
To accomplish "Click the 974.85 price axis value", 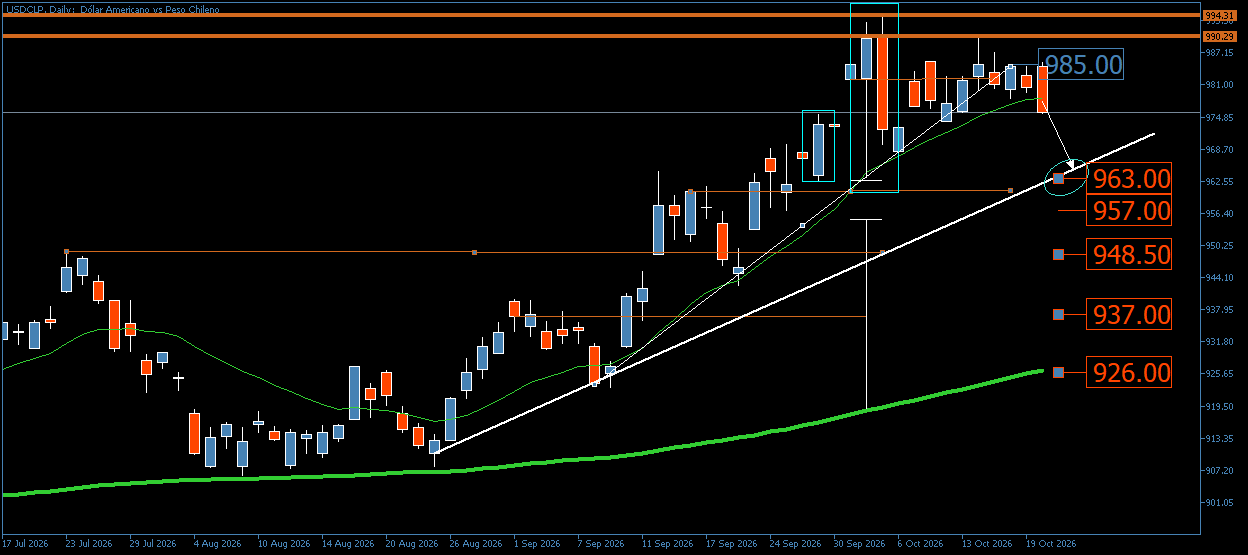I will (x=1219, y=117).
